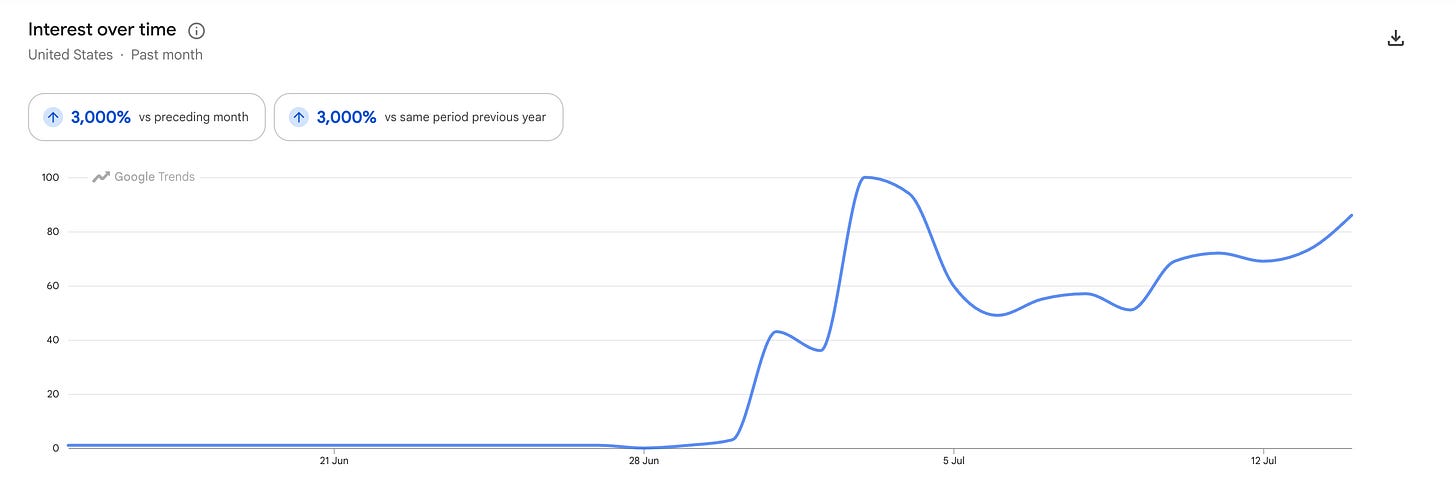Click the United States region label
The height and width of the screenshot is (501, 1456).
tap(70, 55)
